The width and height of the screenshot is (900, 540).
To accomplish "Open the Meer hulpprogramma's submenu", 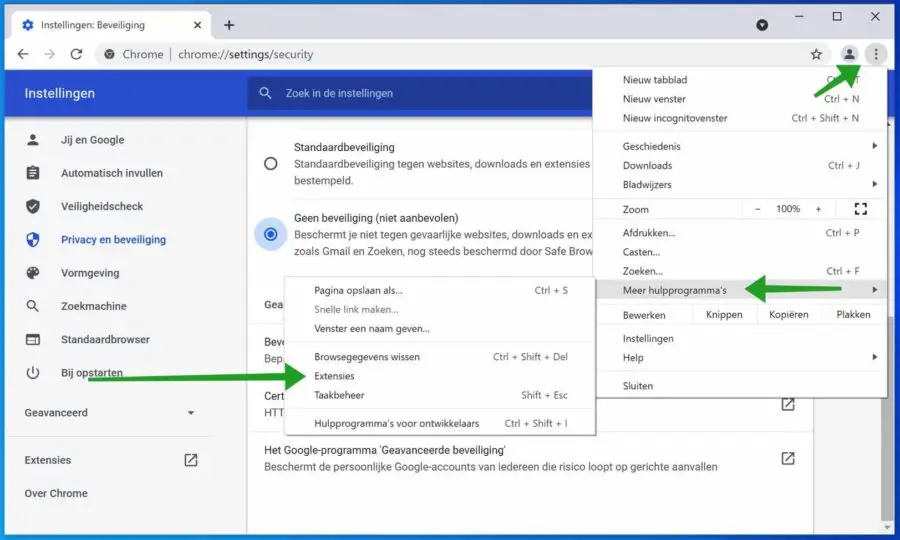I will pos(741,290).
